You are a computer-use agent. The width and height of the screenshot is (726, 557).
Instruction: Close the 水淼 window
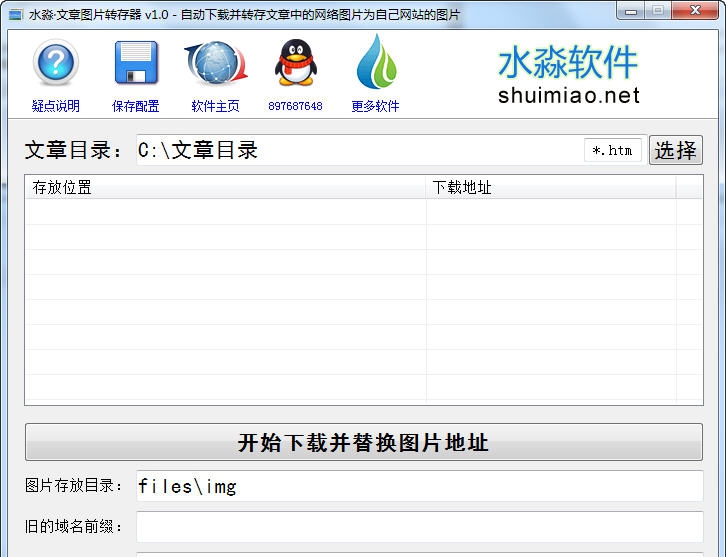click(695, 11)
